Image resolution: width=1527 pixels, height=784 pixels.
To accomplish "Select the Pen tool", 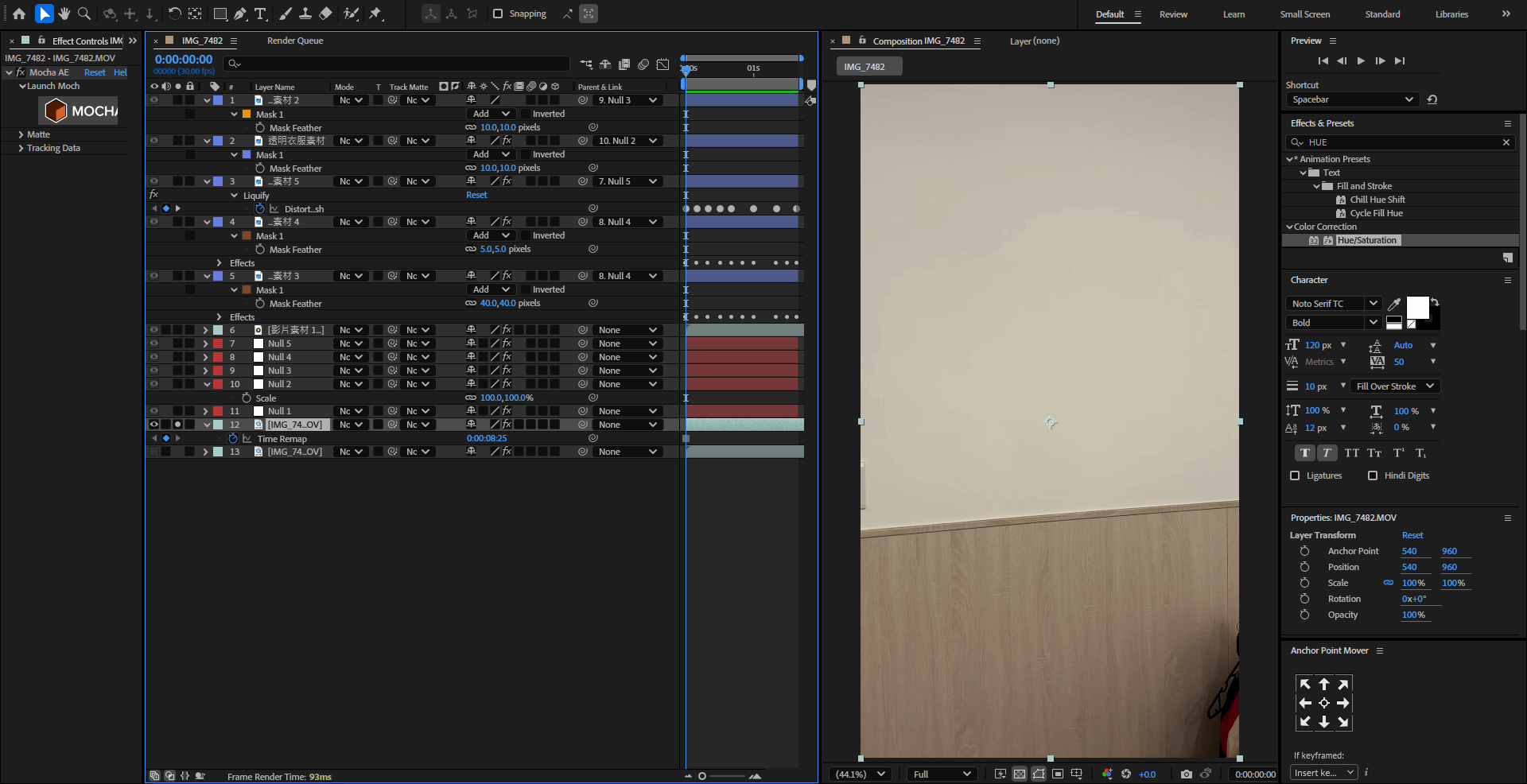I will point(240,14).
